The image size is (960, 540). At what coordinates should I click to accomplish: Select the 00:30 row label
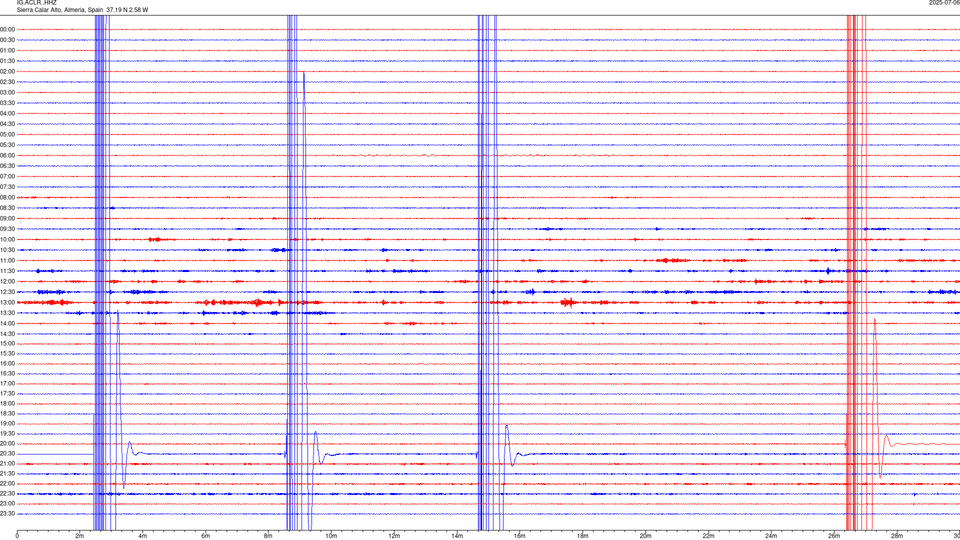pyautogui.click(x=7, y=40)
